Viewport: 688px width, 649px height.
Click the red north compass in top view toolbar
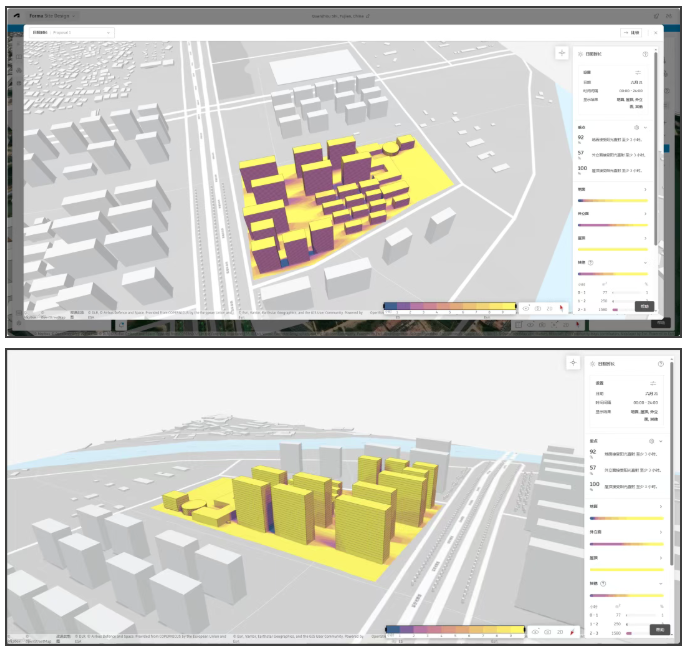(561, 308)
